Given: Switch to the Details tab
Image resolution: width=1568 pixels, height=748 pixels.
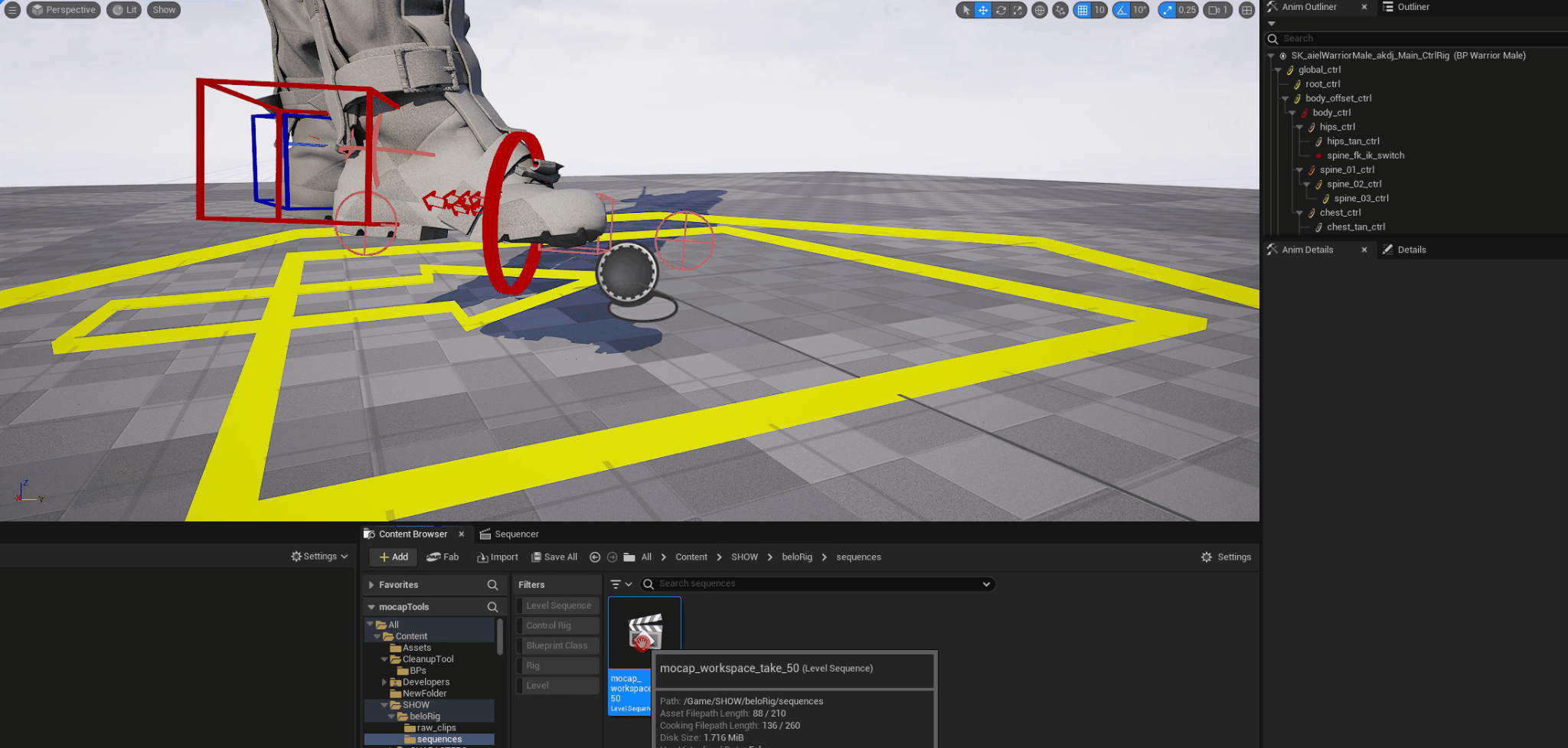Looking at the screenshot, I should tap(1404, 250).
